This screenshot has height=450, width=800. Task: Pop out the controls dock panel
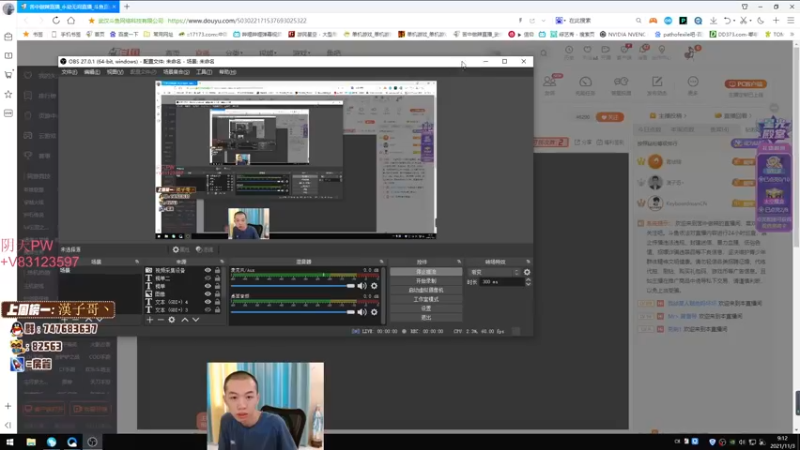click(x=459, y=262)
